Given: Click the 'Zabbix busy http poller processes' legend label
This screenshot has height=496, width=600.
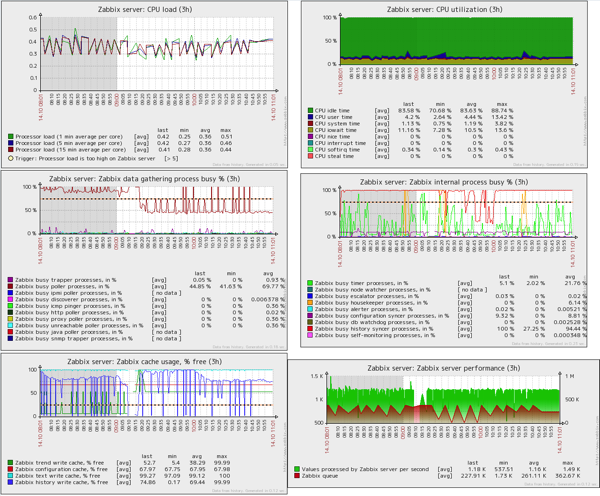Looking at the screenshot, I should click(x=68, y=313).
